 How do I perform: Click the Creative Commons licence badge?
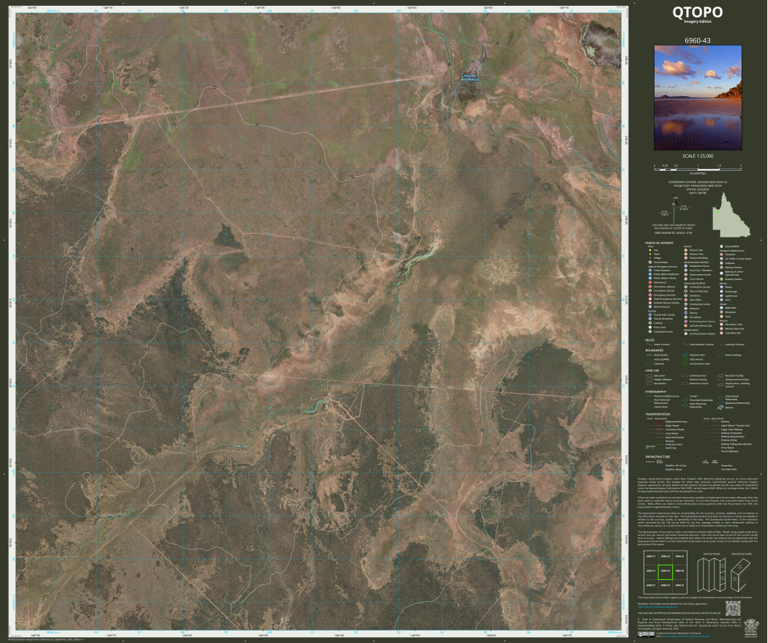646,634
